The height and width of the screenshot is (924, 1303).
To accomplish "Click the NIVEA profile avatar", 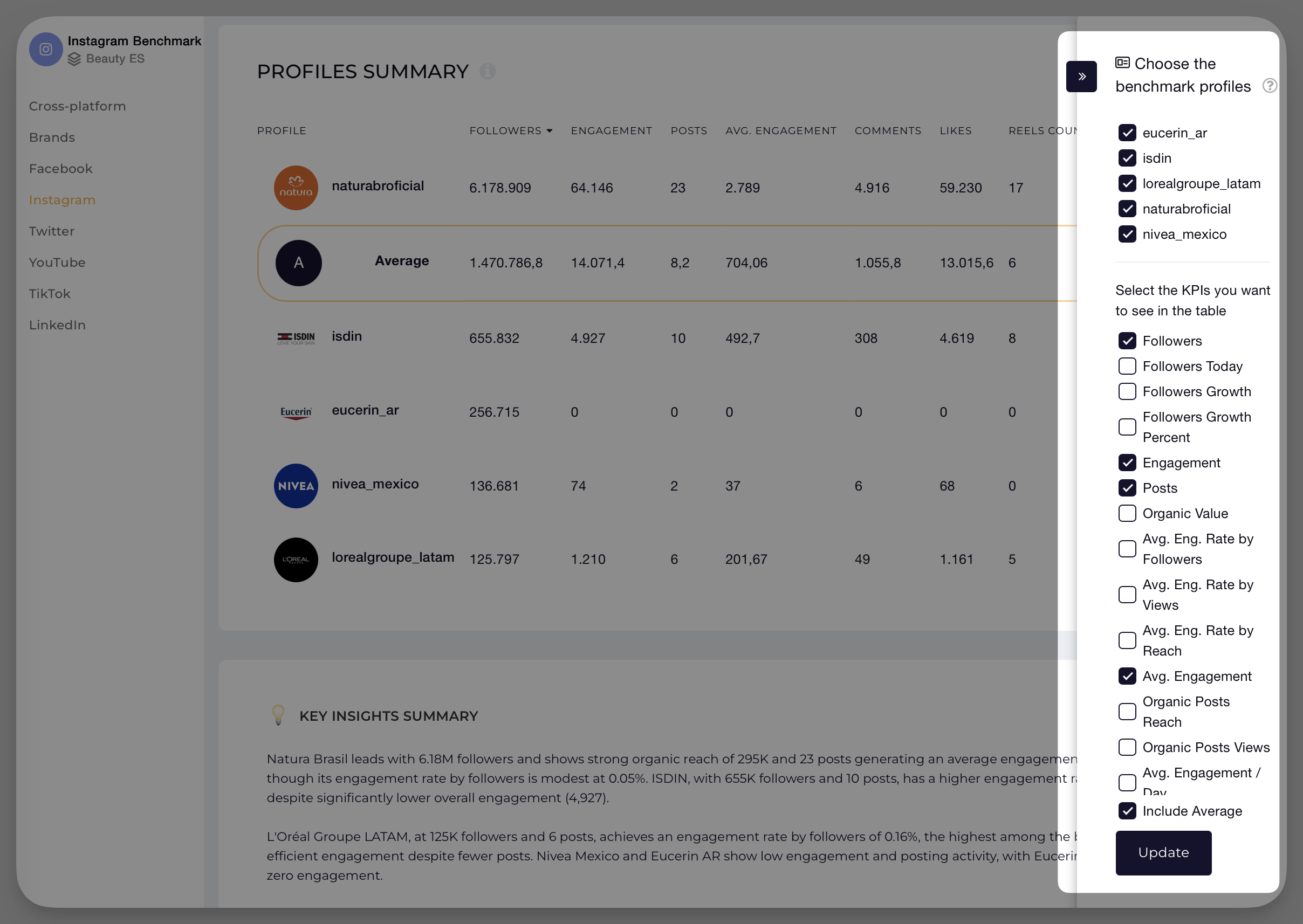I will point(296,486).
